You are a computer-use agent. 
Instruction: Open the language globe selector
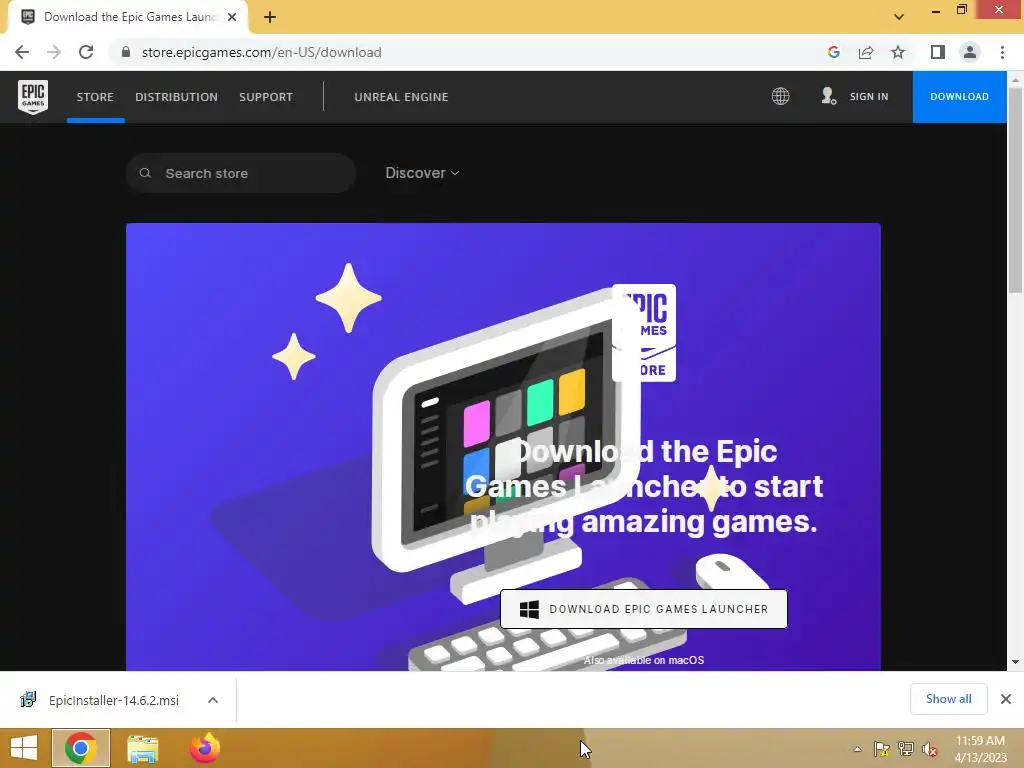[780, 97]
